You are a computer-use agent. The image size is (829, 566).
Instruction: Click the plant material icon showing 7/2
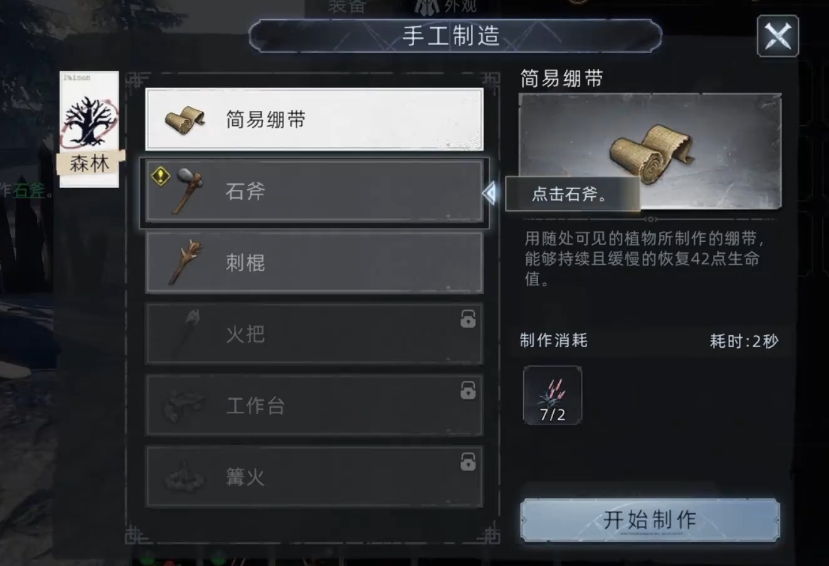552,395
